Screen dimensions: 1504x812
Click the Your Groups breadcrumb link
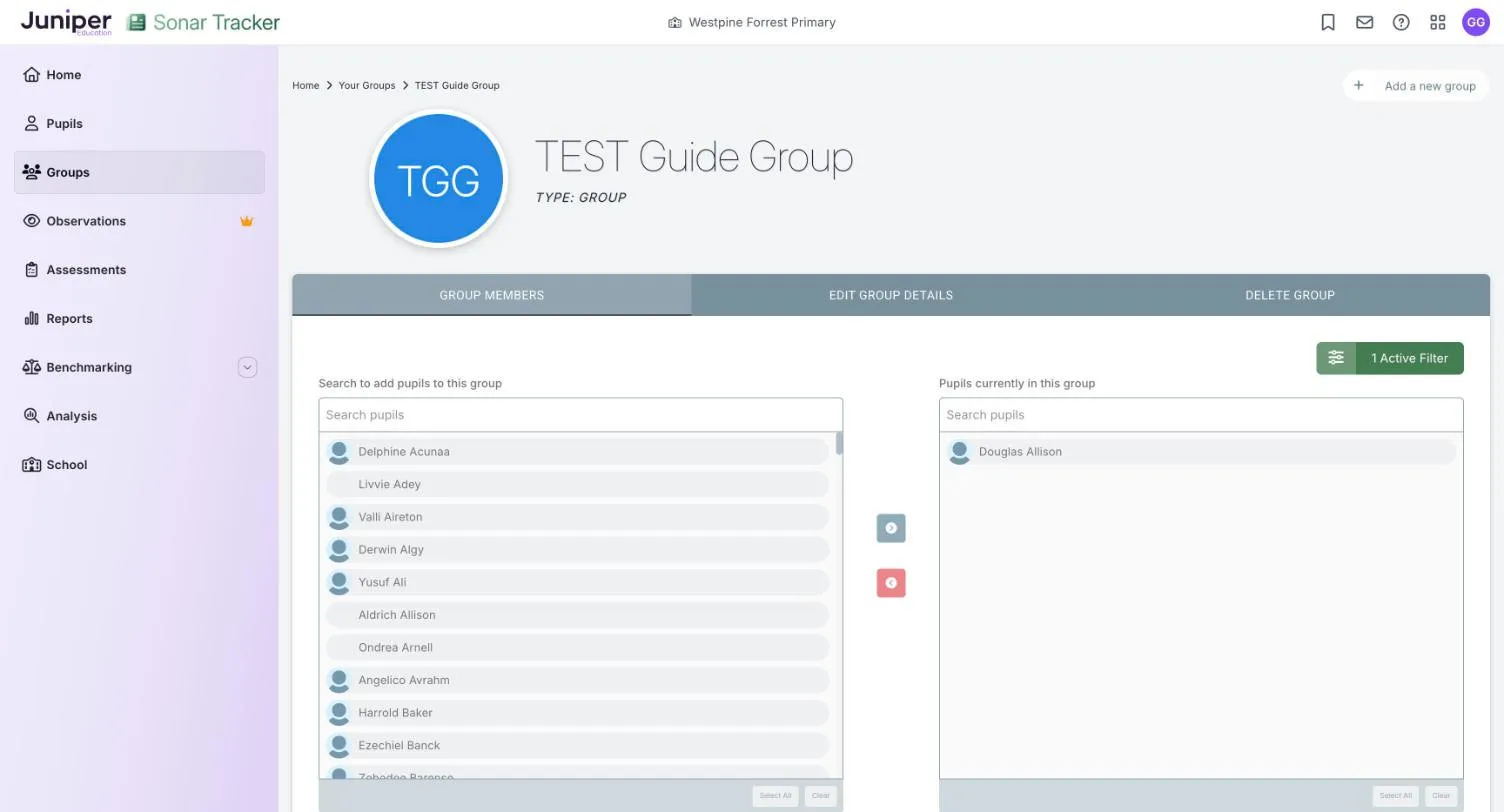367,85
